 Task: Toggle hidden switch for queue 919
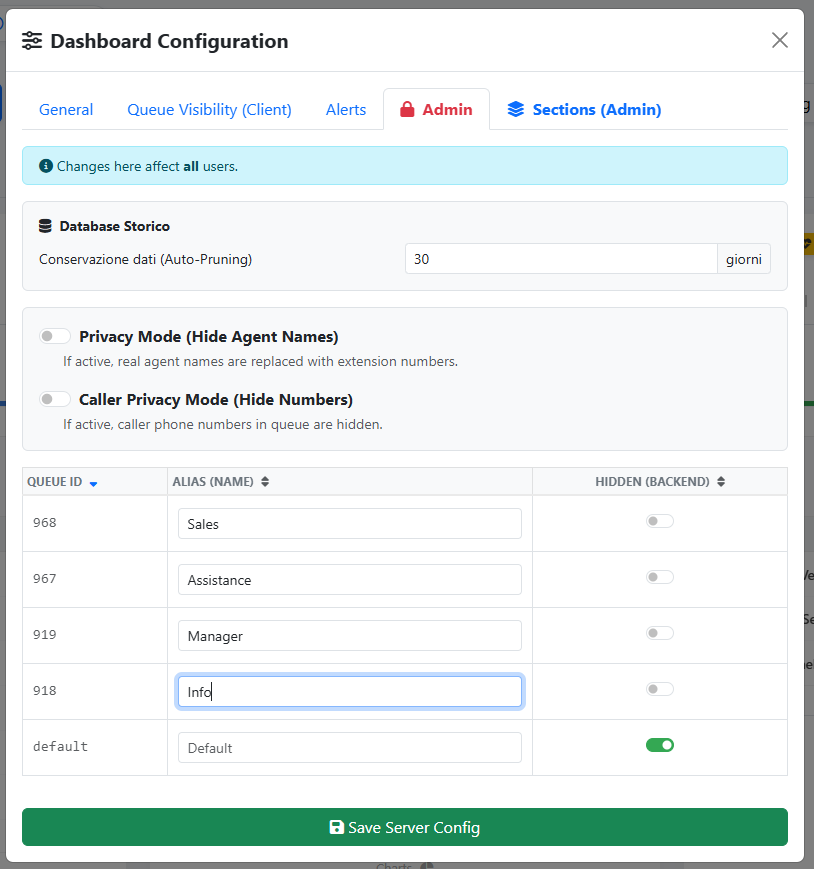(659, 633)
